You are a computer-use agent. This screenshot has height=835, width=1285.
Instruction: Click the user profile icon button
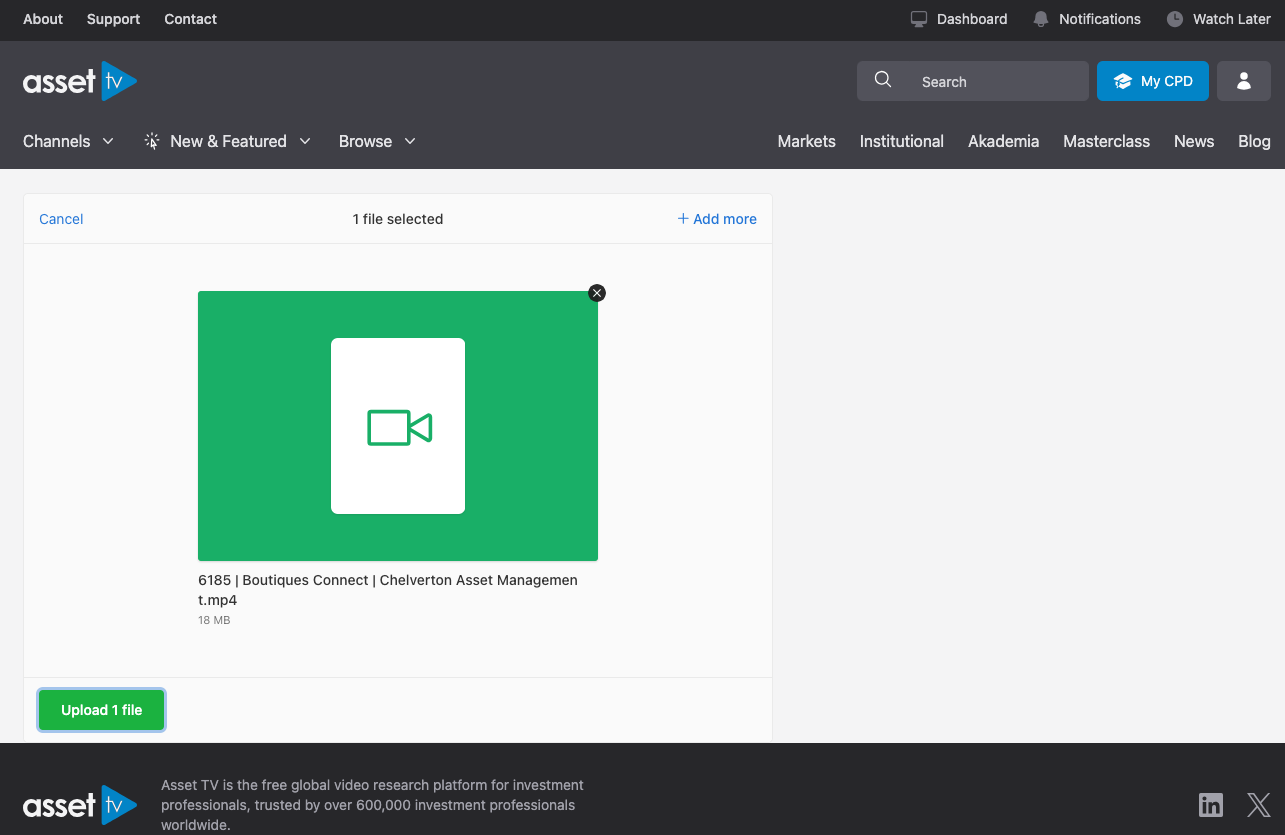click(1243, 81)
